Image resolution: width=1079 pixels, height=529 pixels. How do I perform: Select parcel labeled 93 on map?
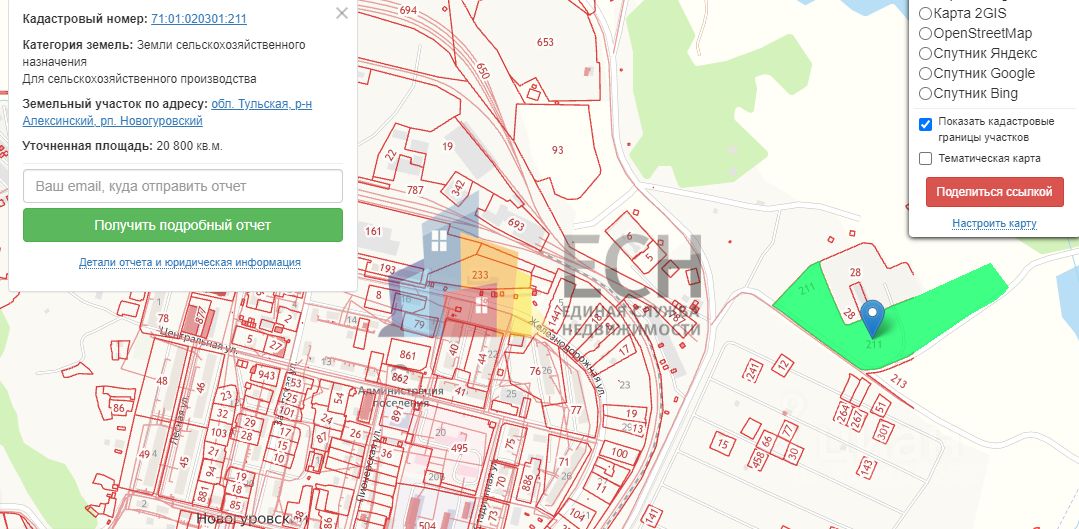[x=557, y=149]
